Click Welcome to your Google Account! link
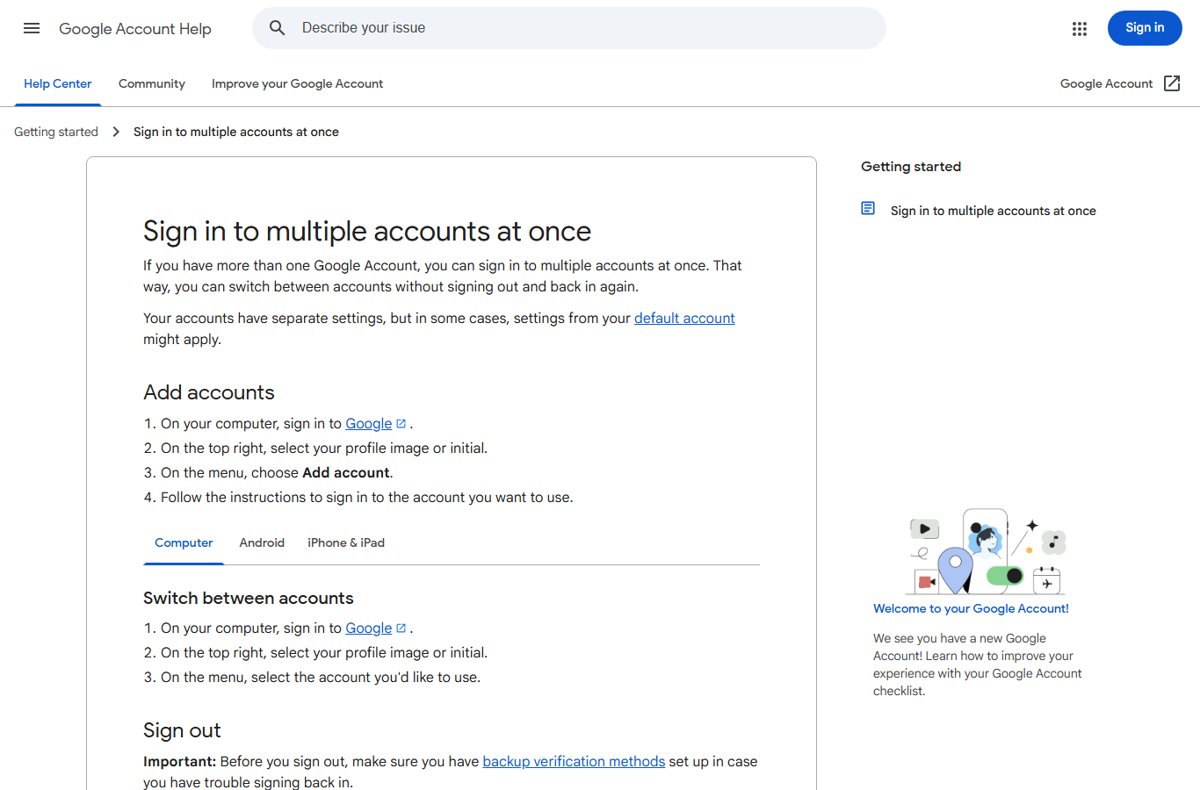The width and height of the screenshot is (1200, 790). tap(971, 608)
